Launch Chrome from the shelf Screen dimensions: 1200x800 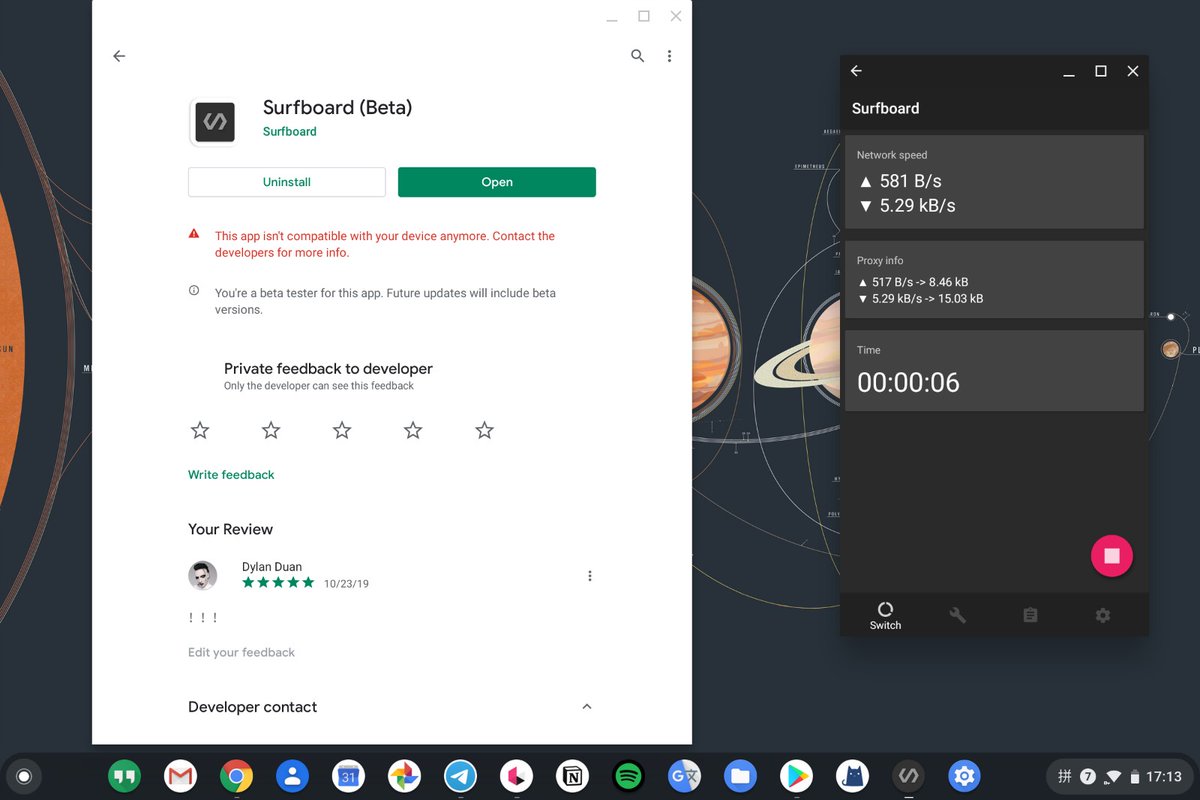coord(236,776)
